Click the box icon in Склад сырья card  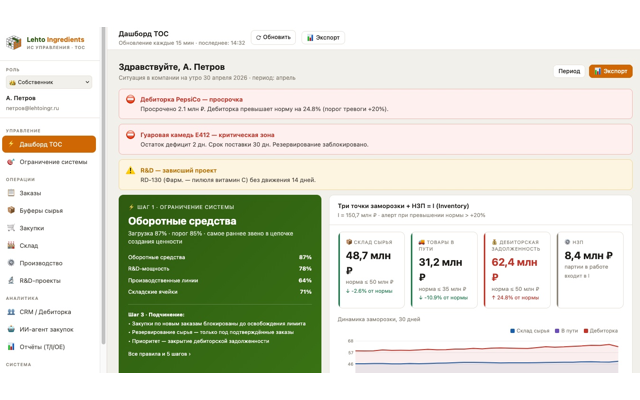coord(349,242)
